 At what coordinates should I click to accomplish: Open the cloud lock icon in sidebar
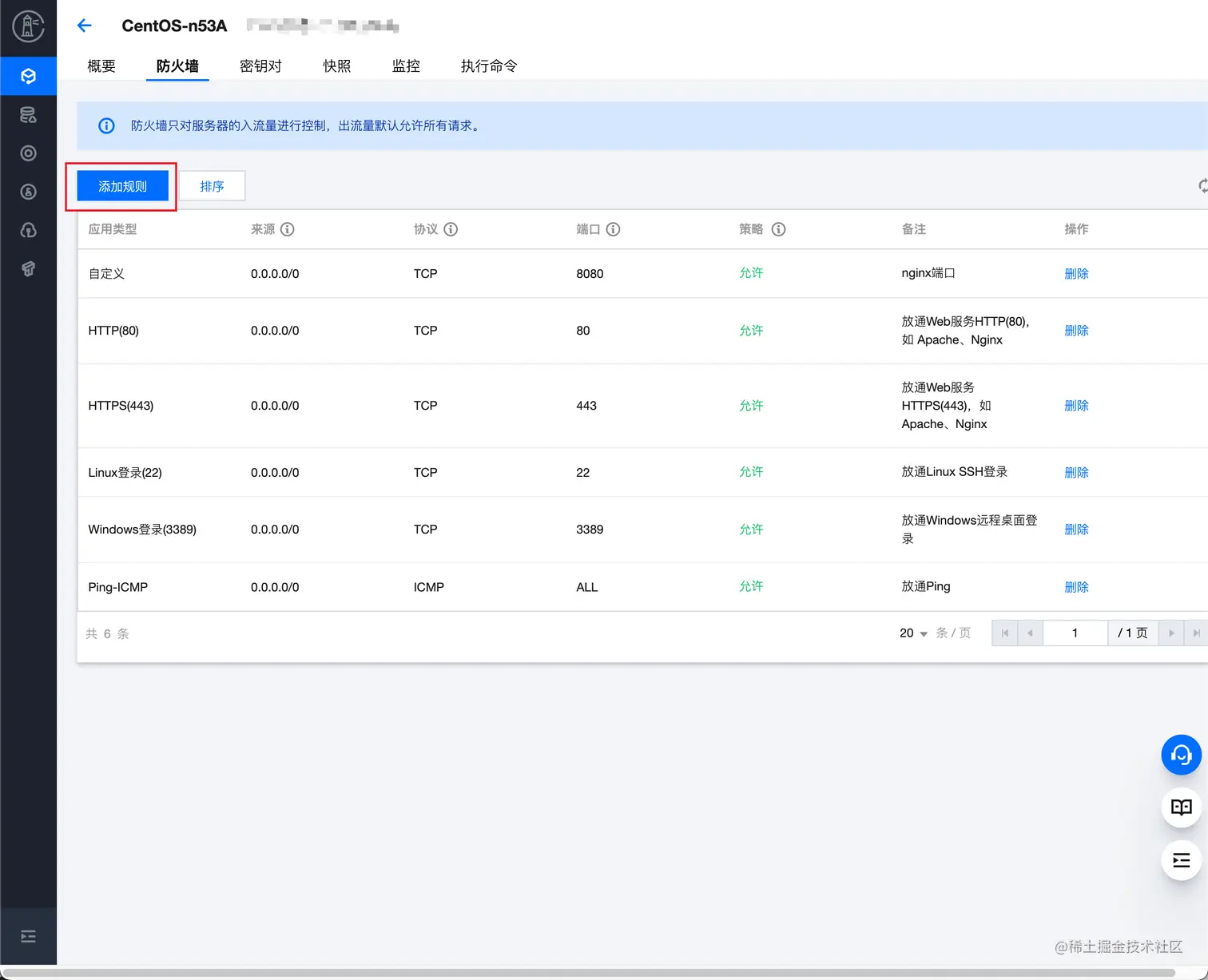point(28,230)
